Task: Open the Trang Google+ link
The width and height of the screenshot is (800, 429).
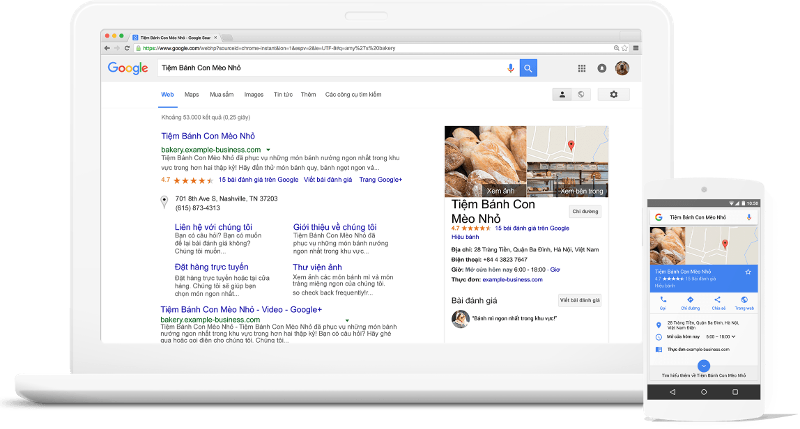Action: click(381, 180)
